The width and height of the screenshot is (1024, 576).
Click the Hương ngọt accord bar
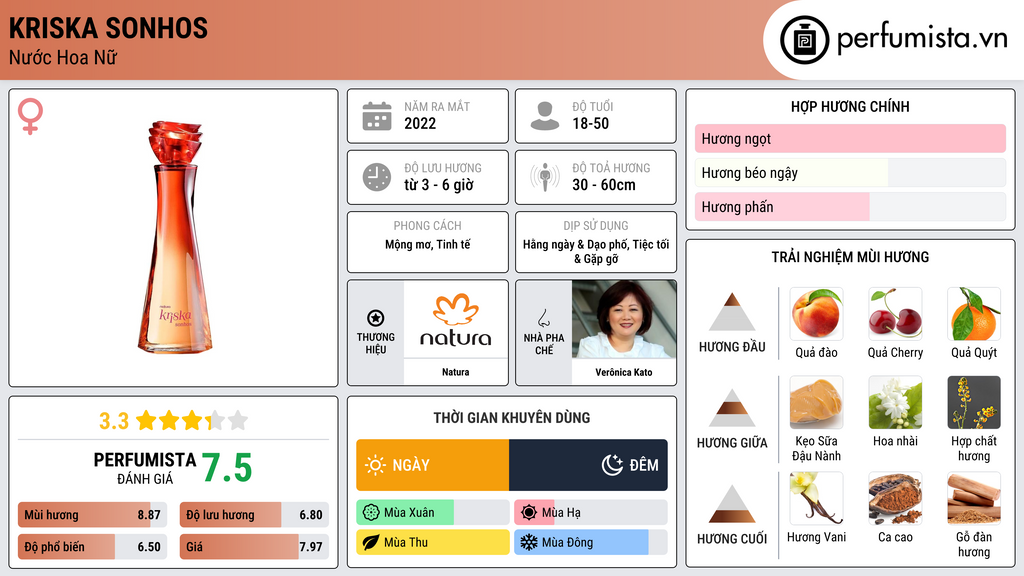coord(850,138)
